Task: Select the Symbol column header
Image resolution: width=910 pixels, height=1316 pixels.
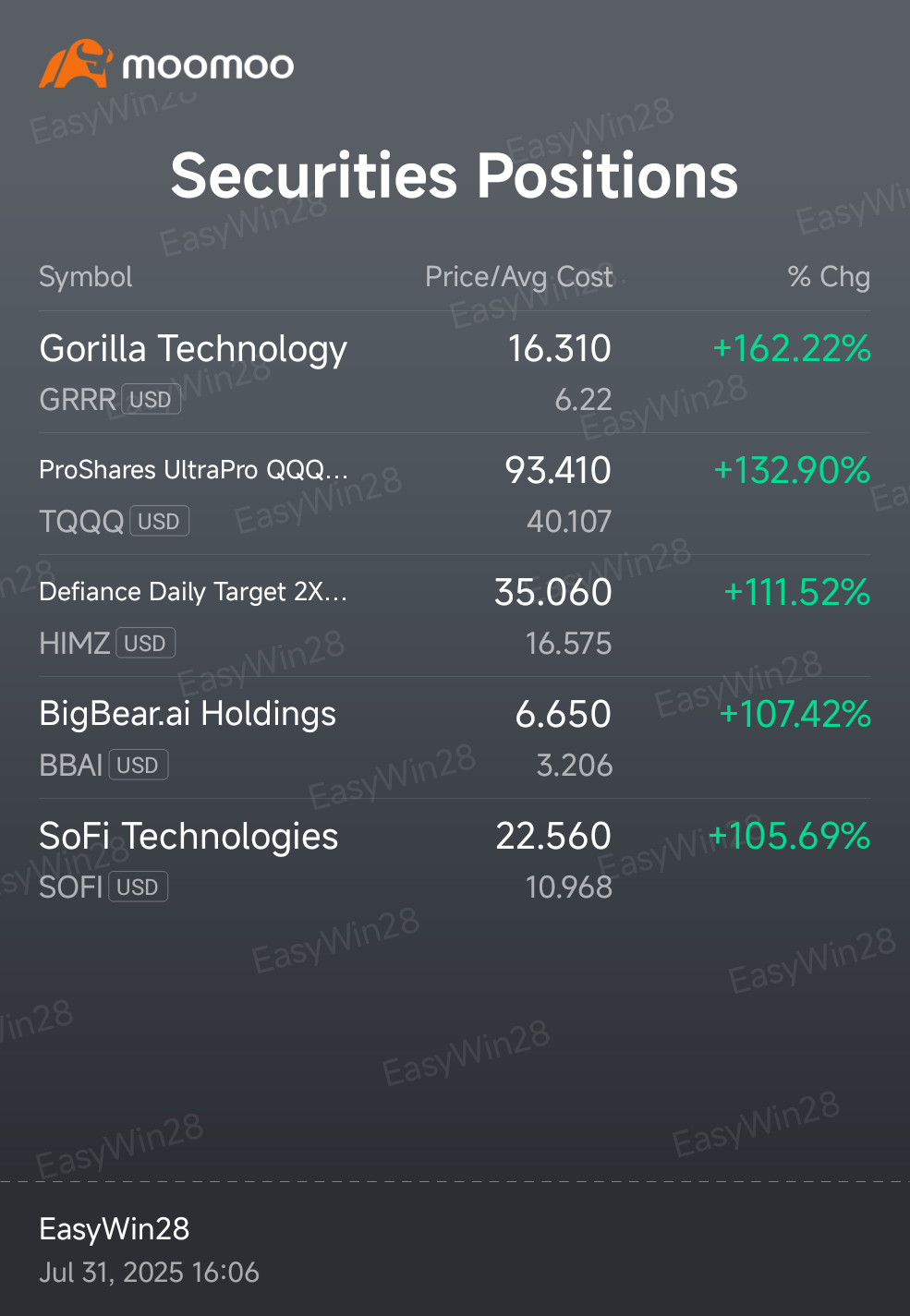Action: (86, 277)
